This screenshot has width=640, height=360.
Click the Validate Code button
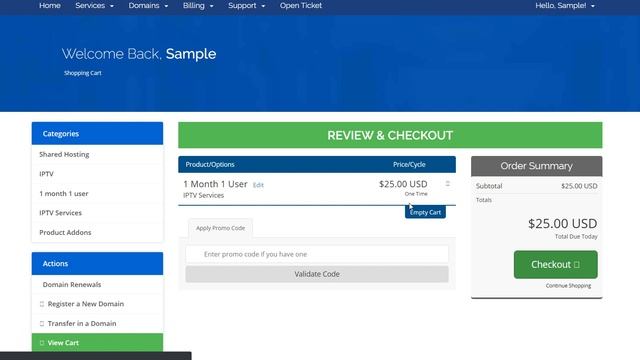tap(317, 274)
